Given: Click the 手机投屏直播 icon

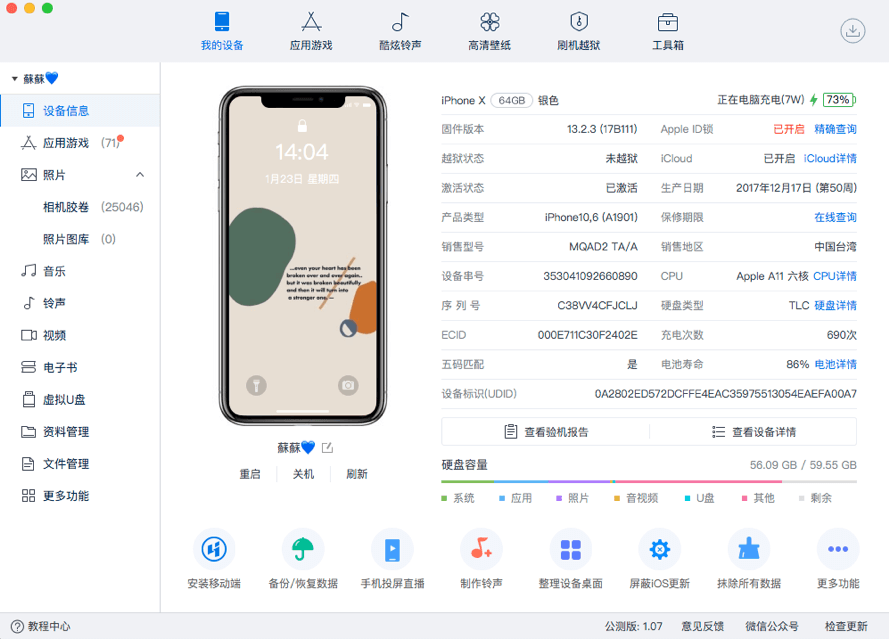Looking at the screenshot, I should click(x=392, y=549).
